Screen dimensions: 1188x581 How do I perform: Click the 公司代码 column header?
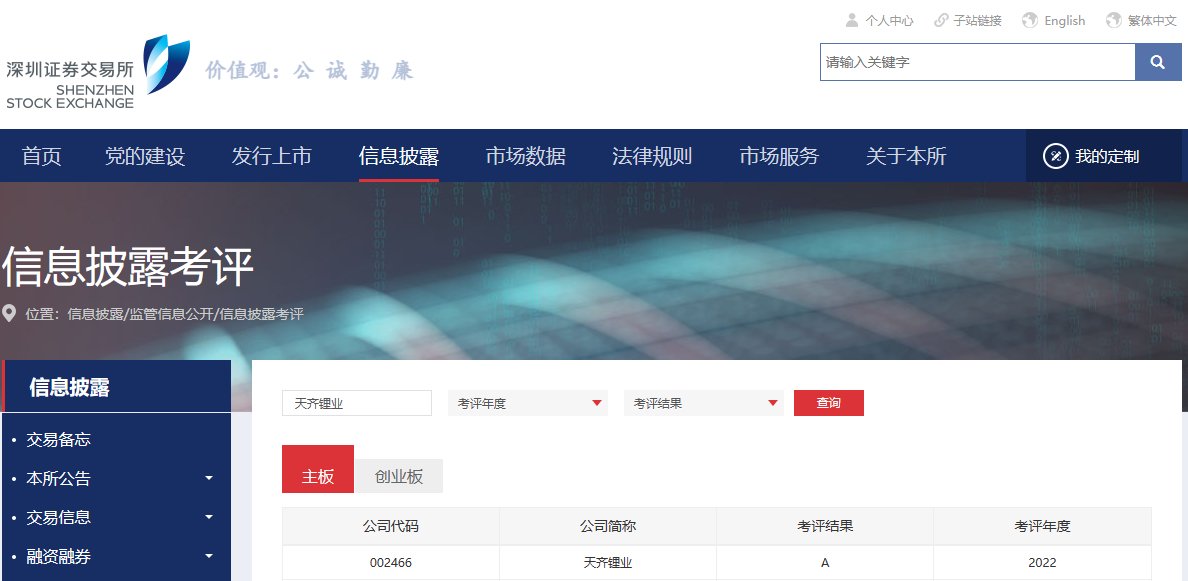click(x=391, y=526)
